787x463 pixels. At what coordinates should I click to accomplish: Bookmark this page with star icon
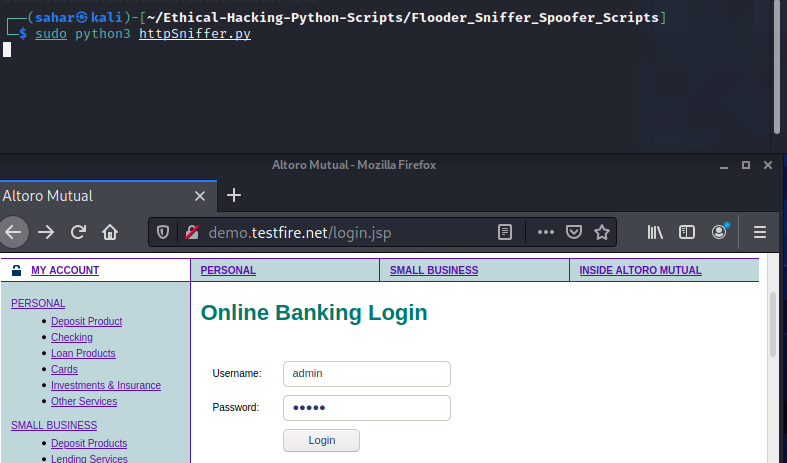602,232
